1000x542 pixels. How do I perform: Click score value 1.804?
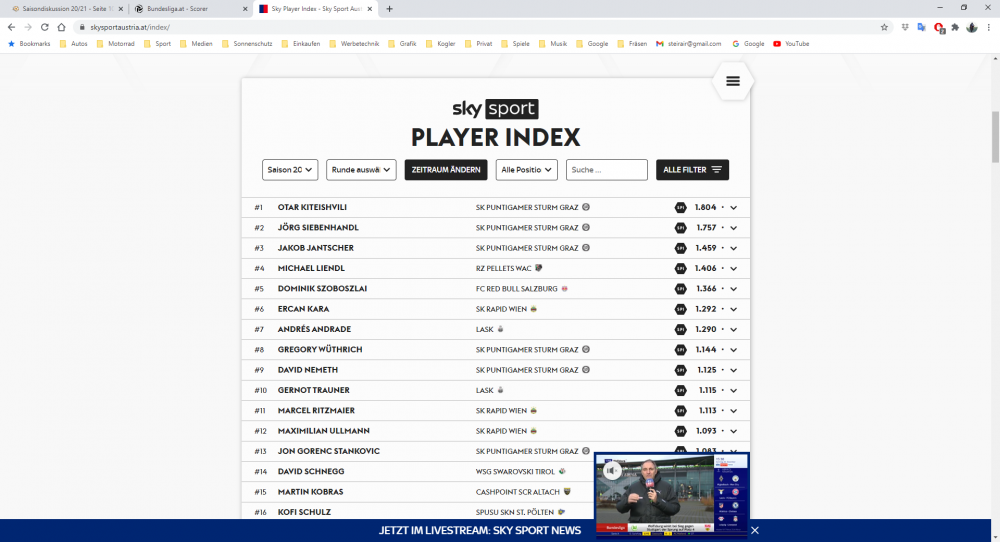pyautogui.click(x=705, y=207)
